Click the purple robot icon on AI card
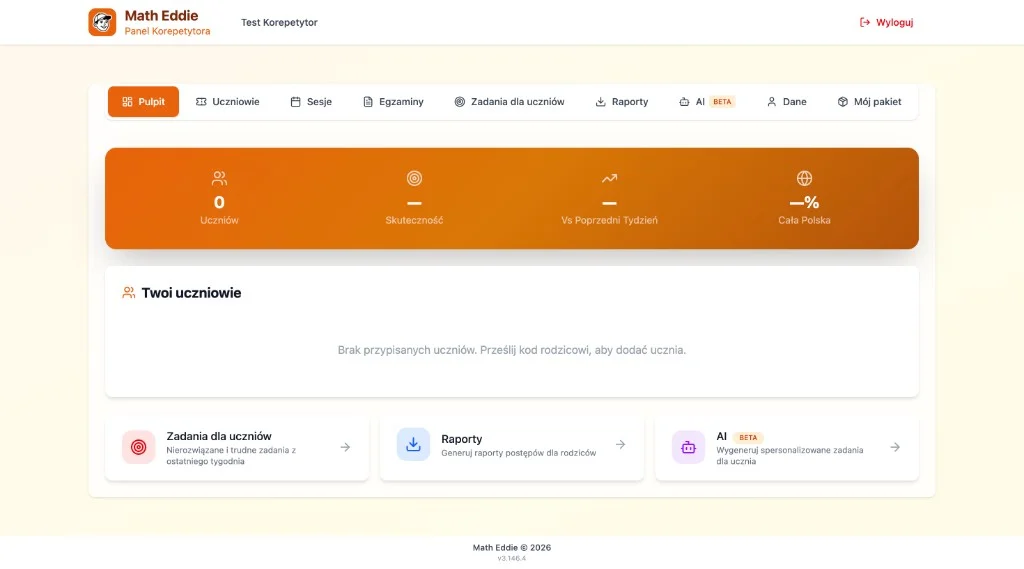 coord(688,447)
